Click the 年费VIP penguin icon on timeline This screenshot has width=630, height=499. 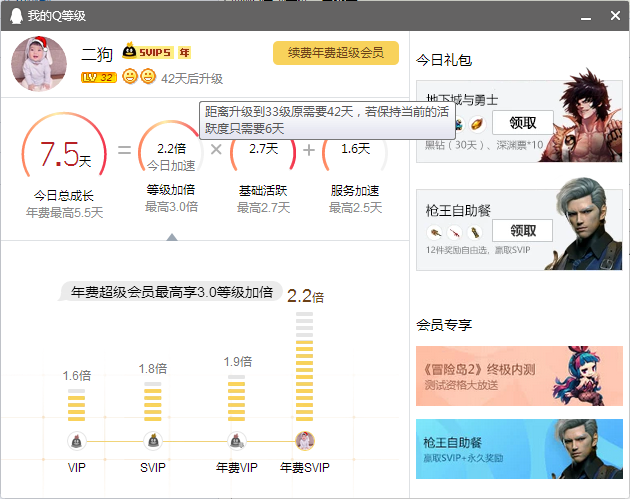236,441
